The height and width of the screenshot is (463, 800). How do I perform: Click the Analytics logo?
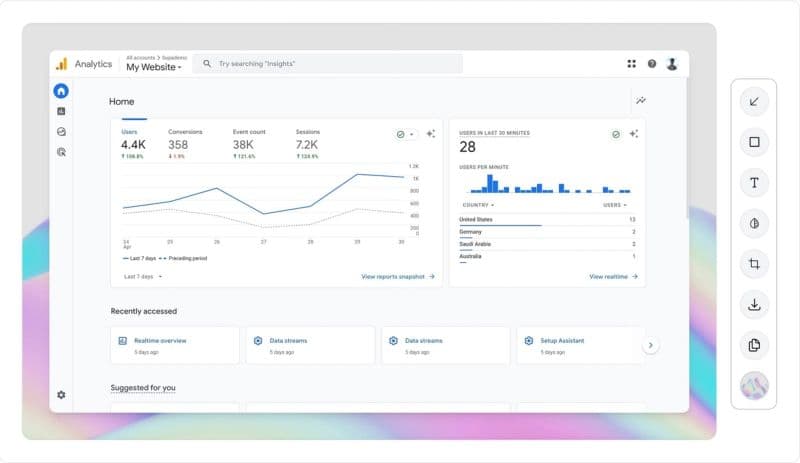[61, 64]
